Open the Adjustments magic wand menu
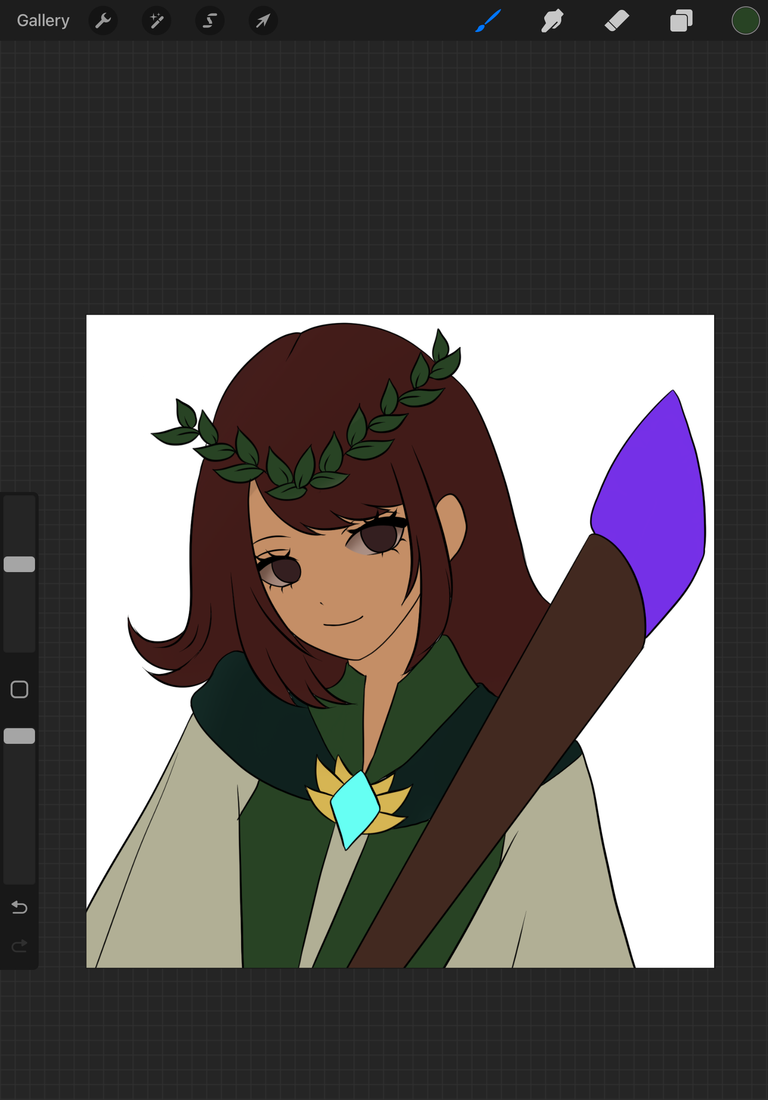Screen dimensions: 768x1100 click(x=156, y=20)
